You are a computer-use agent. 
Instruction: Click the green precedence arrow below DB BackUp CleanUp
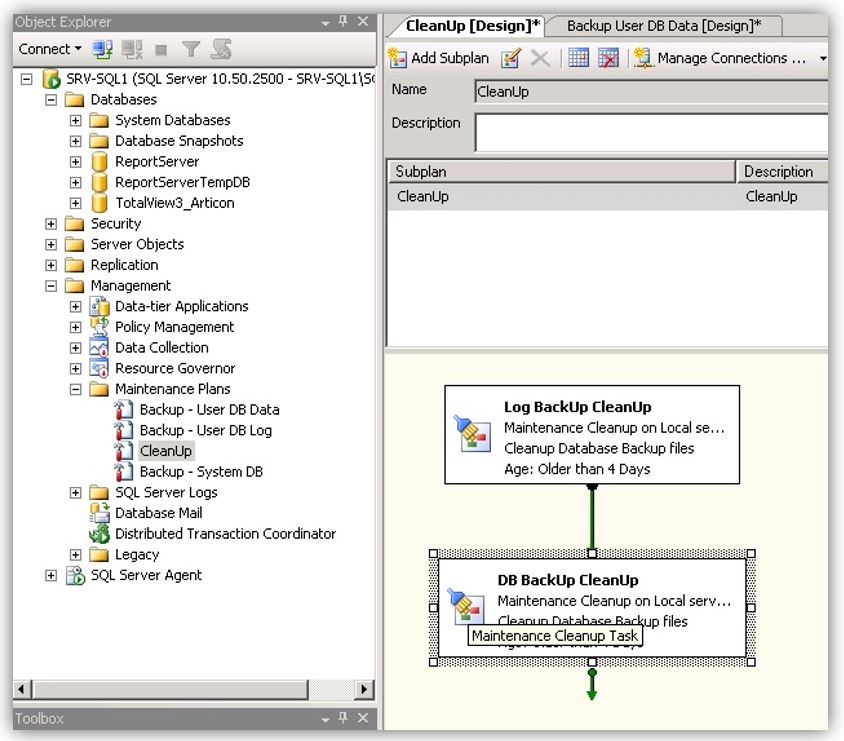pyautogui.click(x=592, y=684)
